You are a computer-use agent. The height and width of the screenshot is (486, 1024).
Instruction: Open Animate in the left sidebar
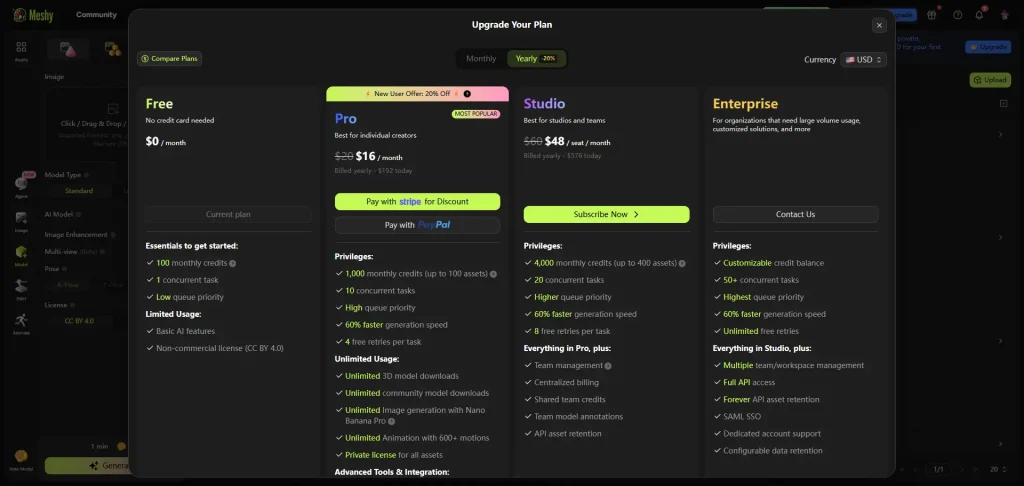(x=22, y=324)
